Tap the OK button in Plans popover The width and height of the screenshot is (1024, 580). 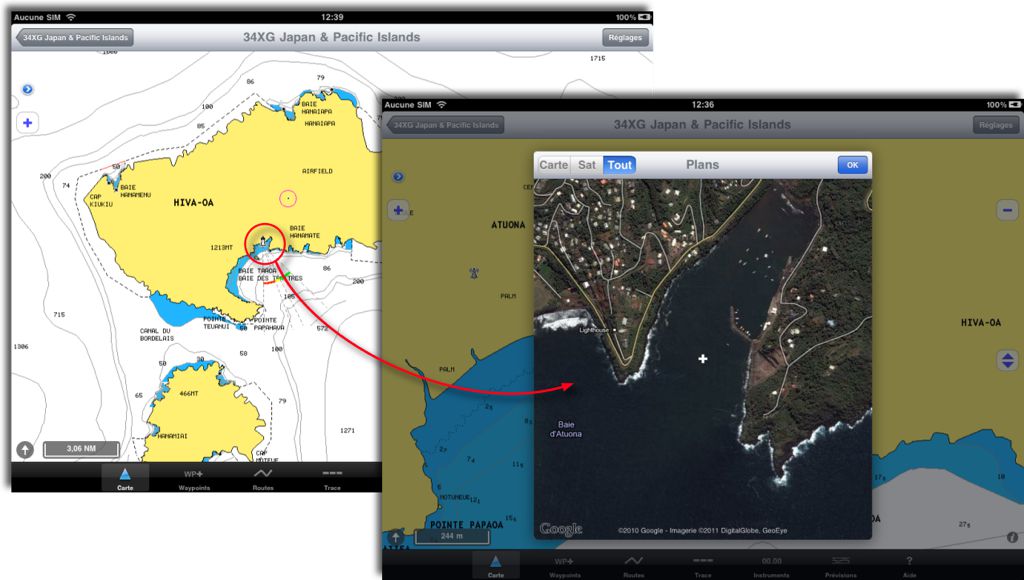tap(852, 165)
